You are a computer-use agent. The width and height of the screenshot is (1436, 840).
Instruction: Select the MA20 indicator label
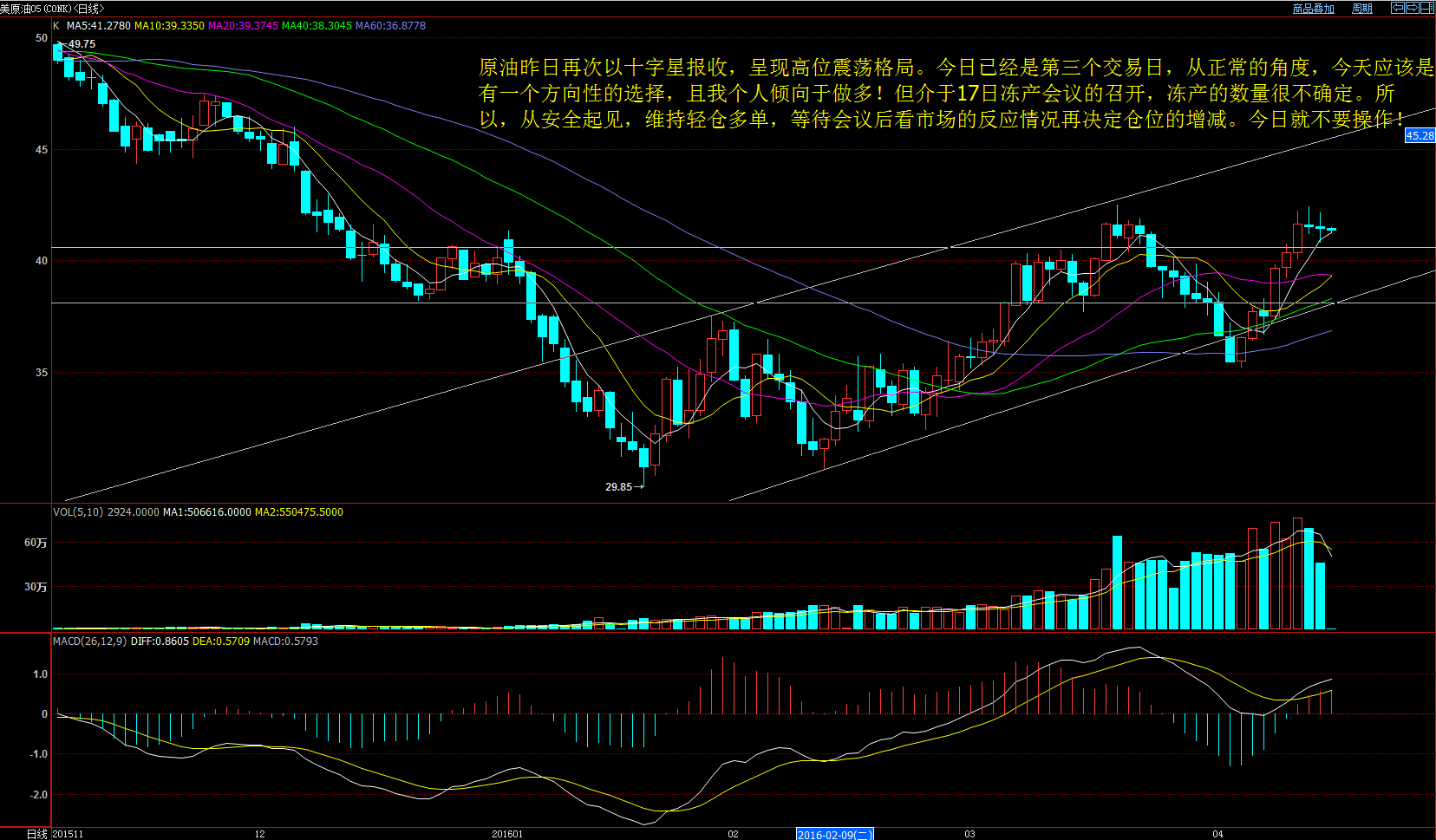pyautogui.click(x=243, y=26)
